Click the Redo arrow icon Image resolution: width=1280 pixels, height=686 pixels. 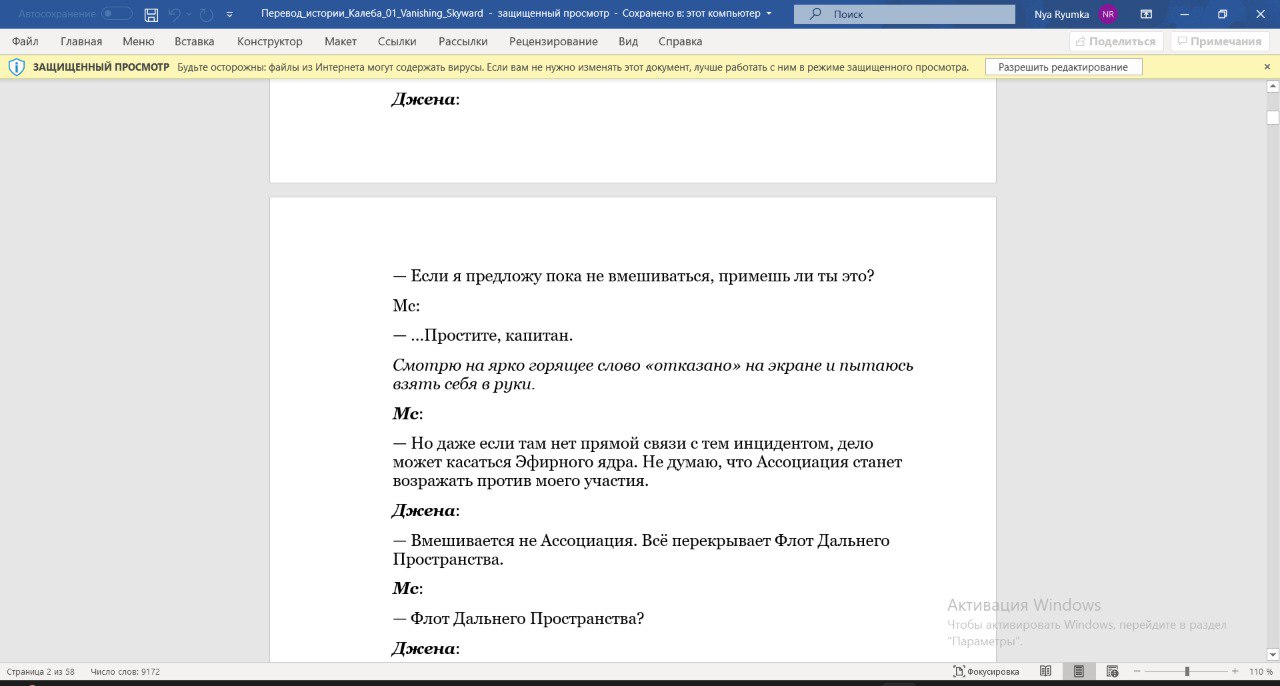coord(206,14)
